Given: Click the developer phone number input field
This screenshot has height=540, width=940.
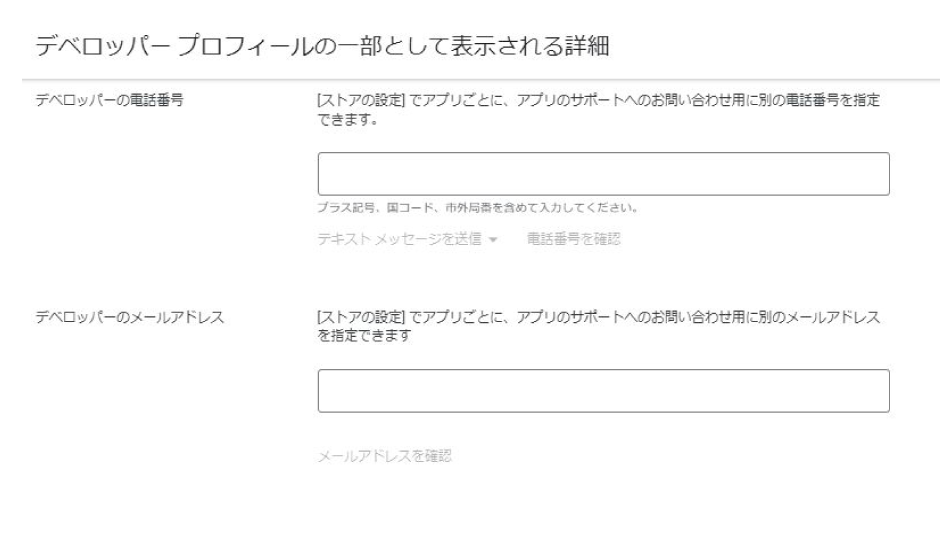Looking at the screenshot, I should [x=603, y=174].
